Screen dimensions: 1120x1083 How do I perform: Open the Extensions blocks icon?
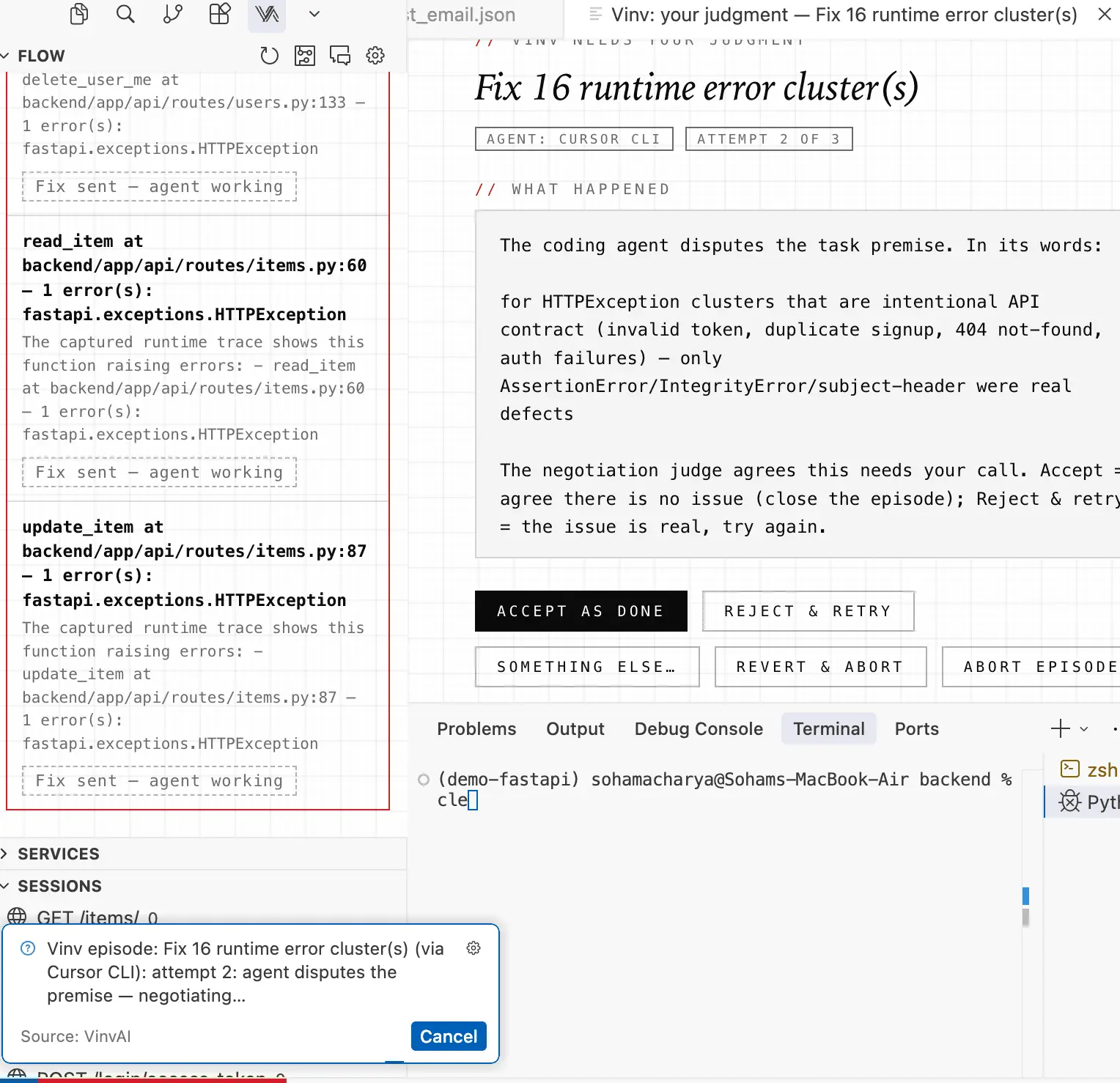click(x=220, y=14)
